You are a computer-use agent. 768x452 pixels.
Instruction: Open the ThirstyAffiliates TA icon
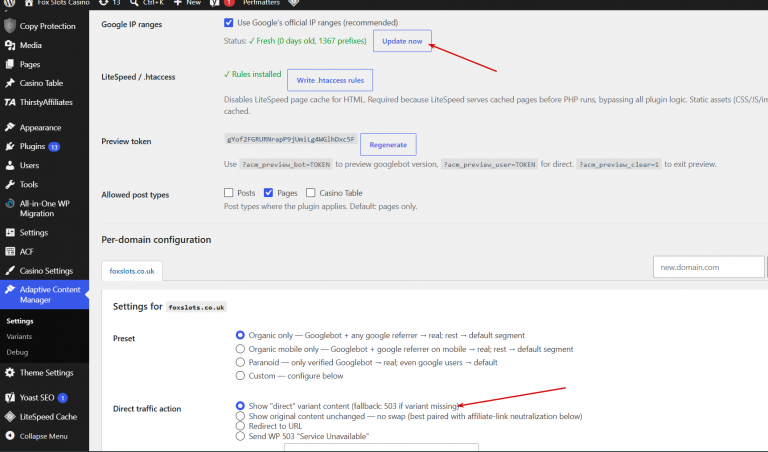tap(10, 102)
